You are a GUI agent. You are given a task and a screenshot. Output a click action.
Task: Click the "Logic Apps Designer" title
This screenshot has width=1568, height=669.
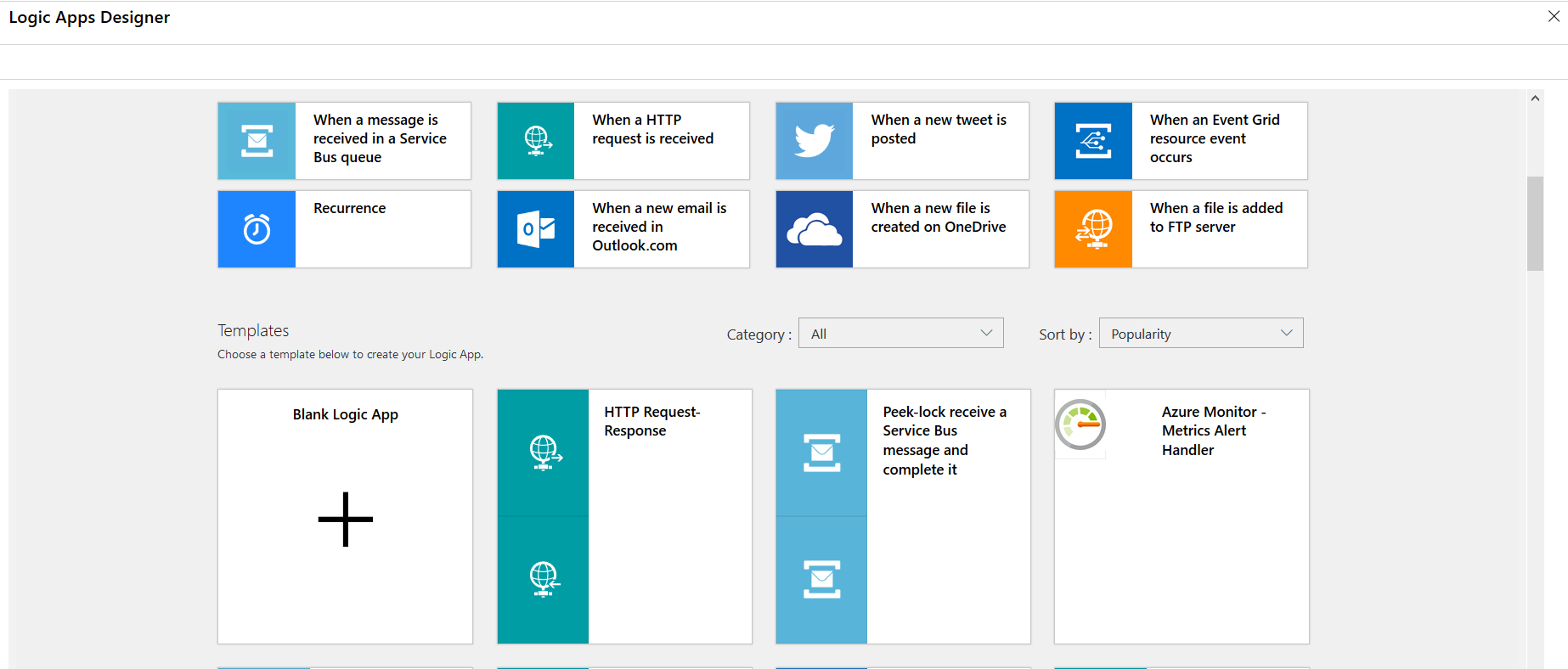(89, 18)
